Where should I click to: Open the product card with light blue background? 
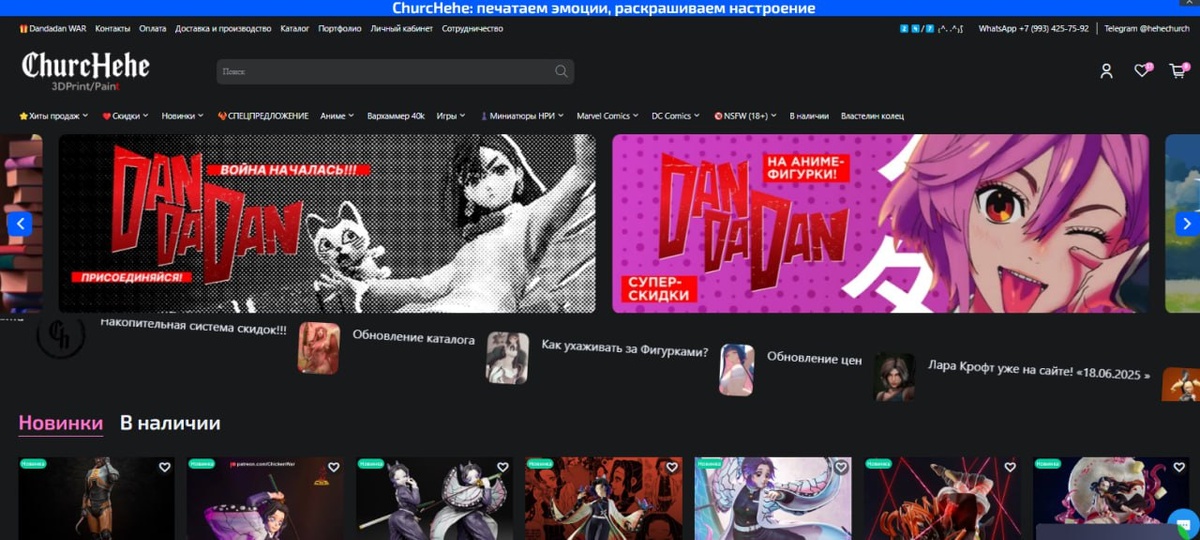click(x=773, y=498)
